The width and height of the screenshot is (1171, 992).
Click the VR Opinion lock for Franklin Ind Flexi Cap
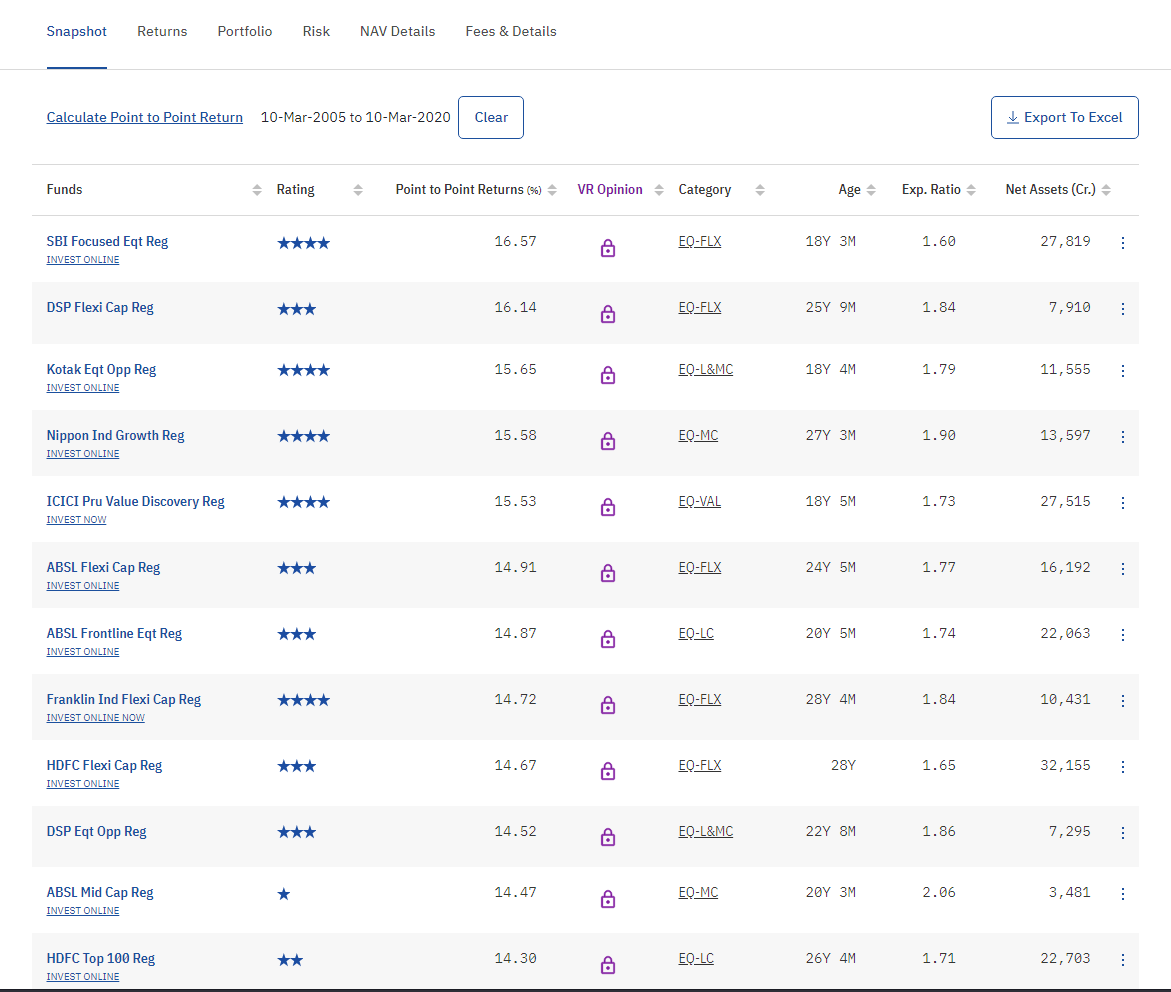coord(608,705)
